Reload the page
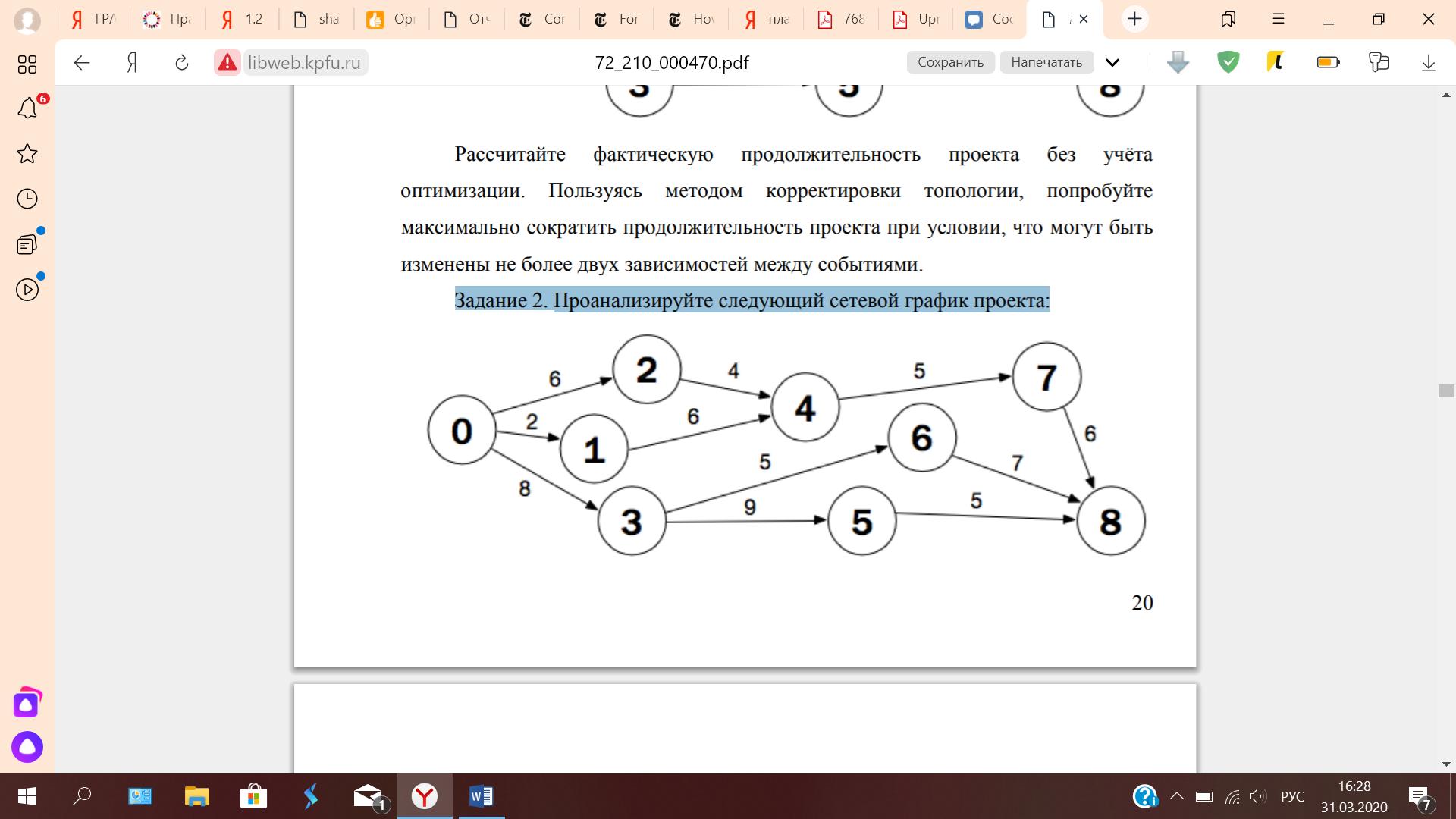Viewport: 1456px width, 819px height. 181,62
